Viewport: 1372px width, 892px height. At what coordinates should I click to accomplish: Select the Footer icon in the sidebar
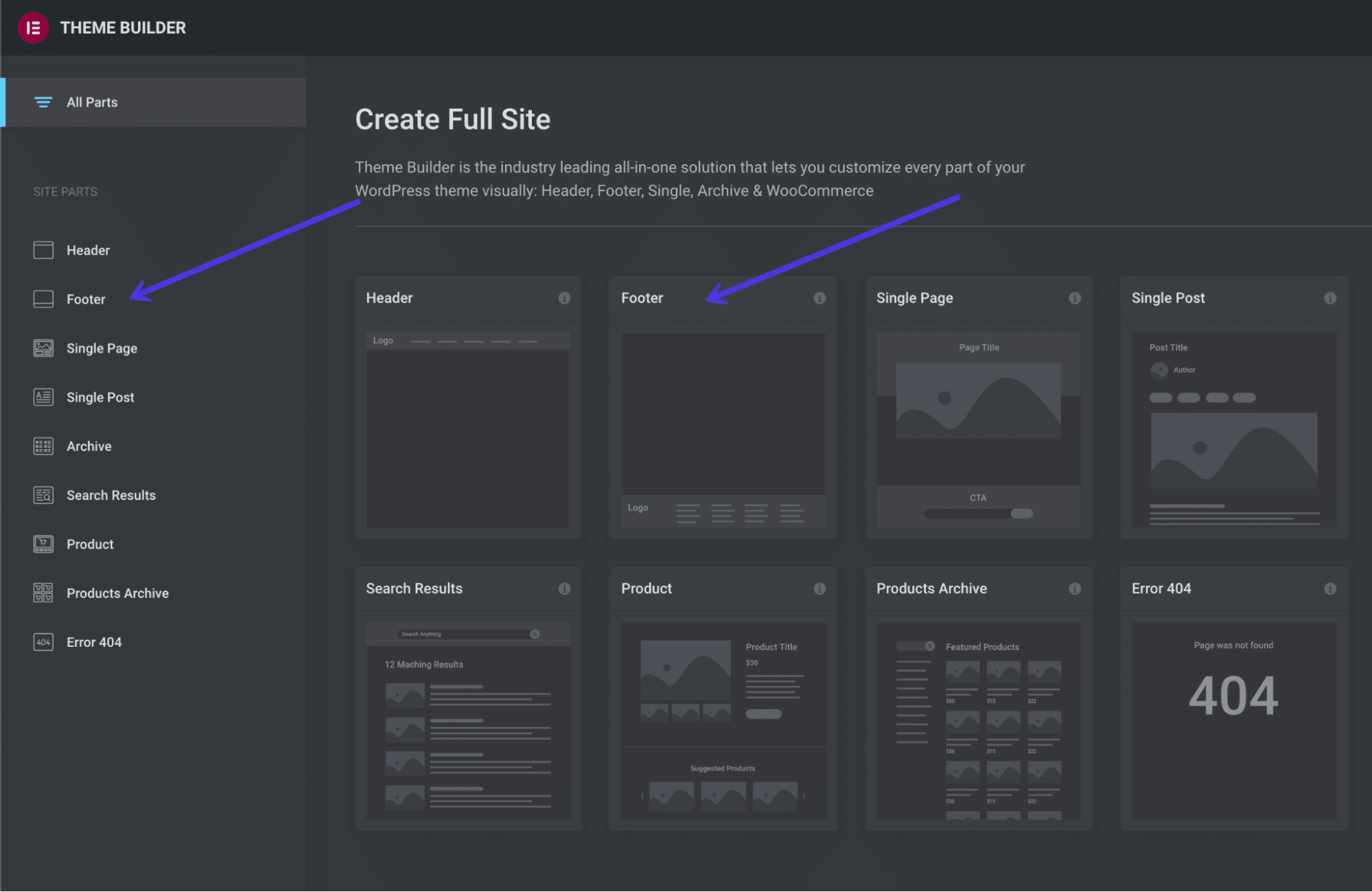click(43, 299)
